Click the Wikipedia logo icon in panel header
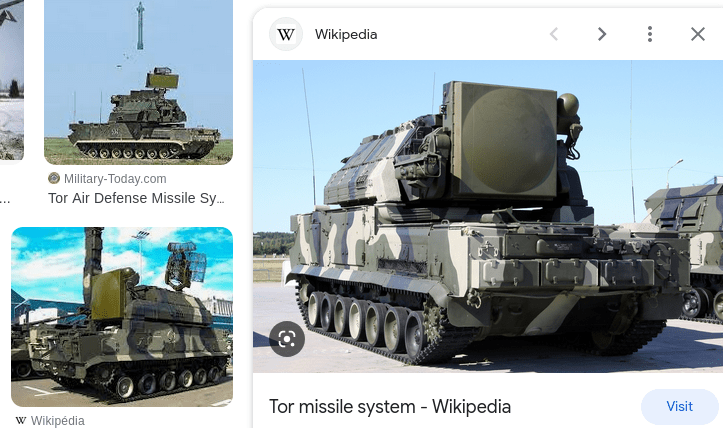 pos(286,34)
